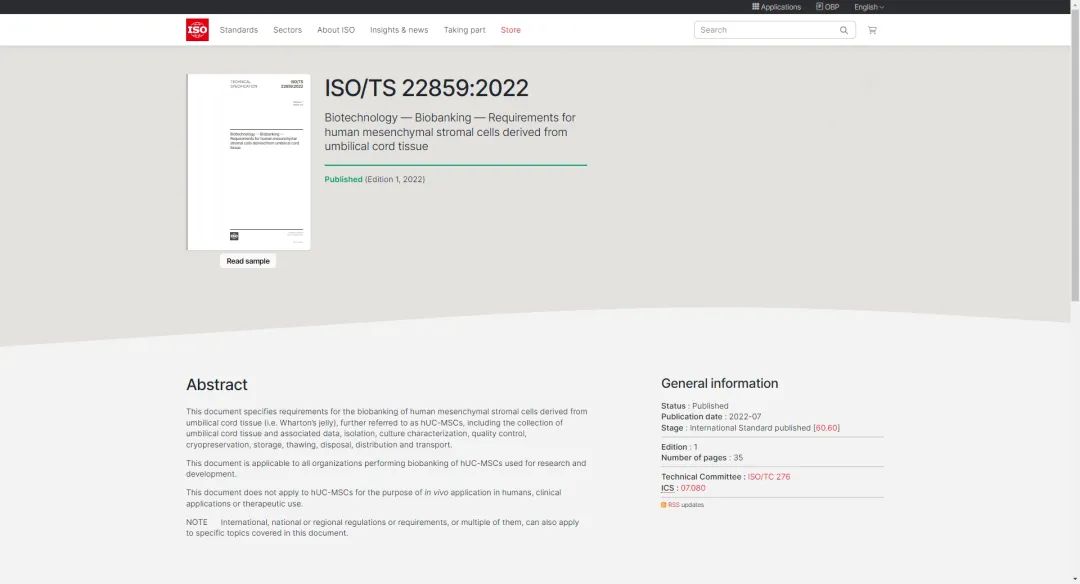Open the Insights & news menu
Screen dimensions: 1080x584
coord(399,30)
